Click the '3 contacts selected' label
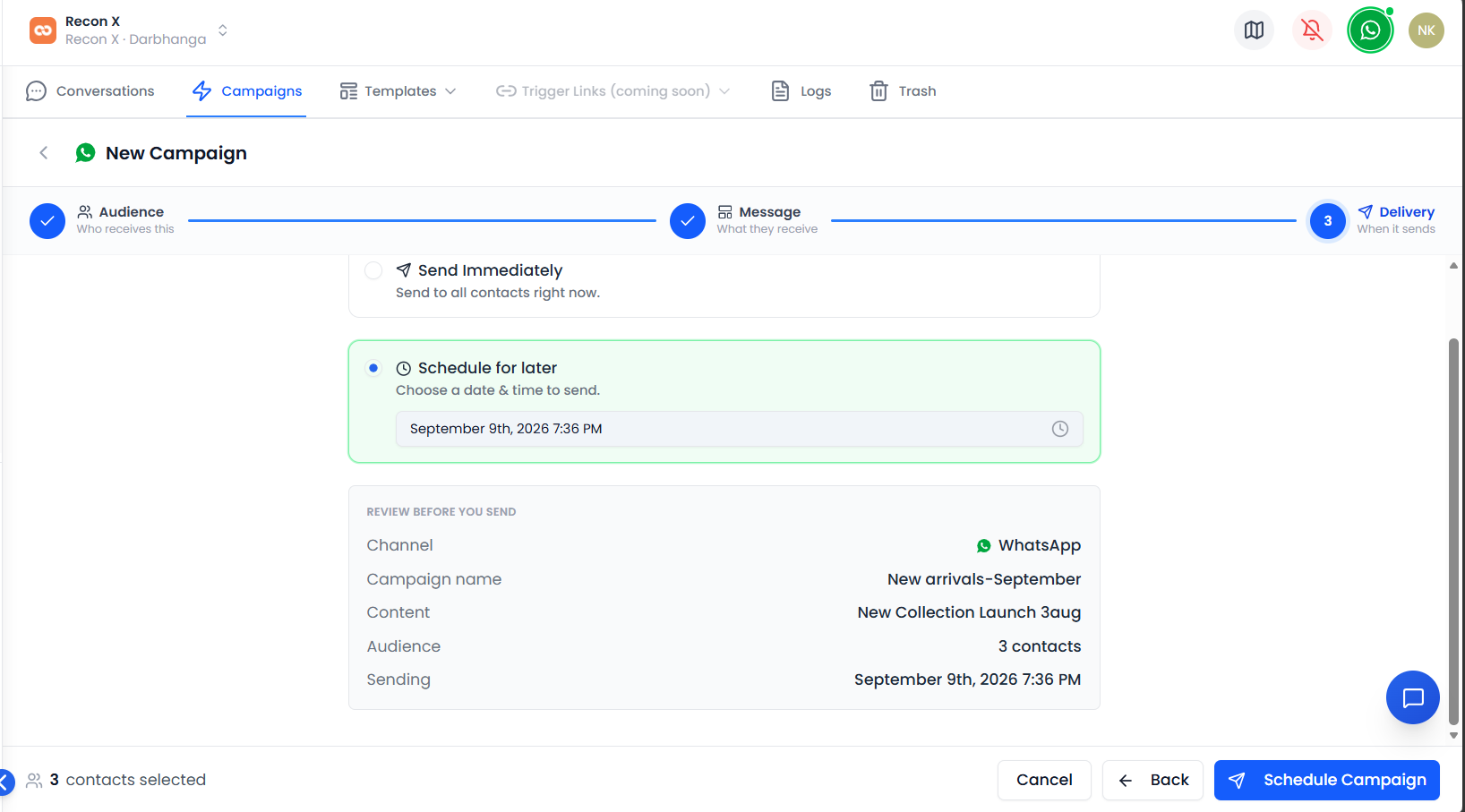The image size is (1465, 812). pyautogui.click(x=128, y=780)
